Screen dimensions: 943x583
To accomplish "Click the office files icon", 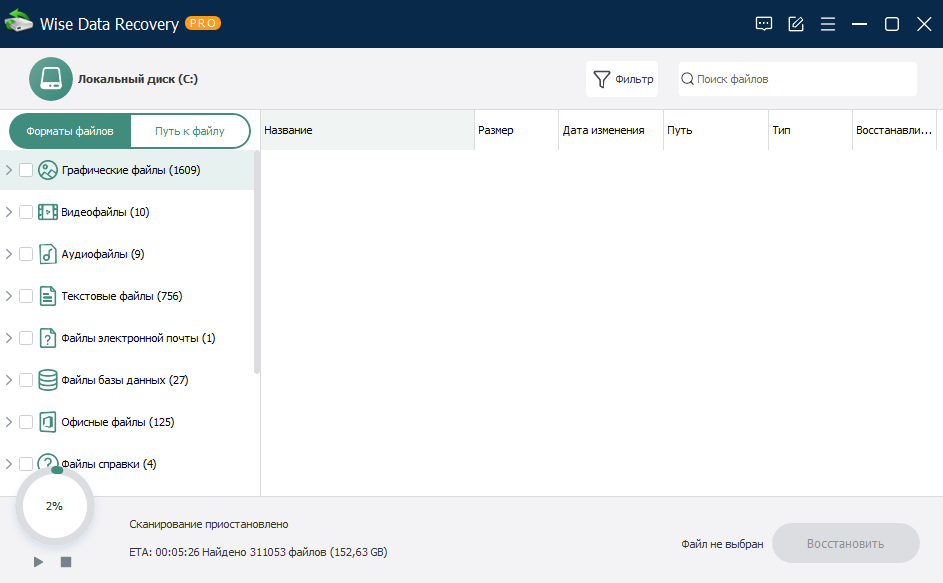I will (x=48, y=422).
